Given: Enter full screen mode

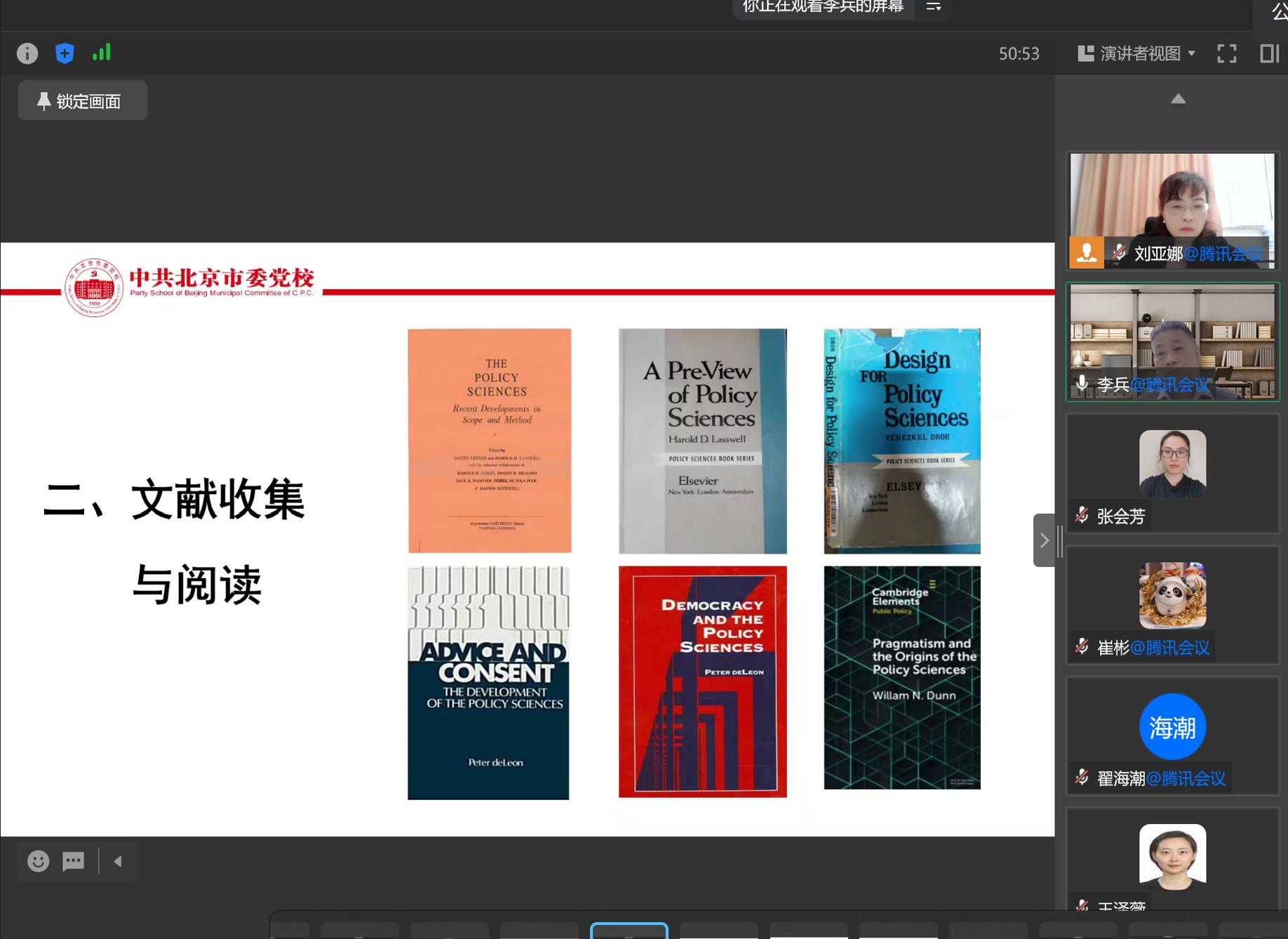Looking at the screenshot, I should pos(1226,53).
